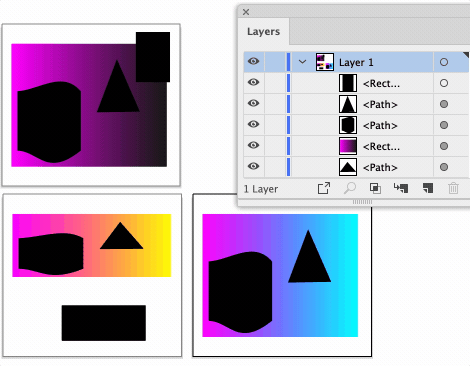Image resolution: width=470 pixels, height=366 pixels.
Task: Select the Layer 1 name
Action: click(x=356, y=62)
